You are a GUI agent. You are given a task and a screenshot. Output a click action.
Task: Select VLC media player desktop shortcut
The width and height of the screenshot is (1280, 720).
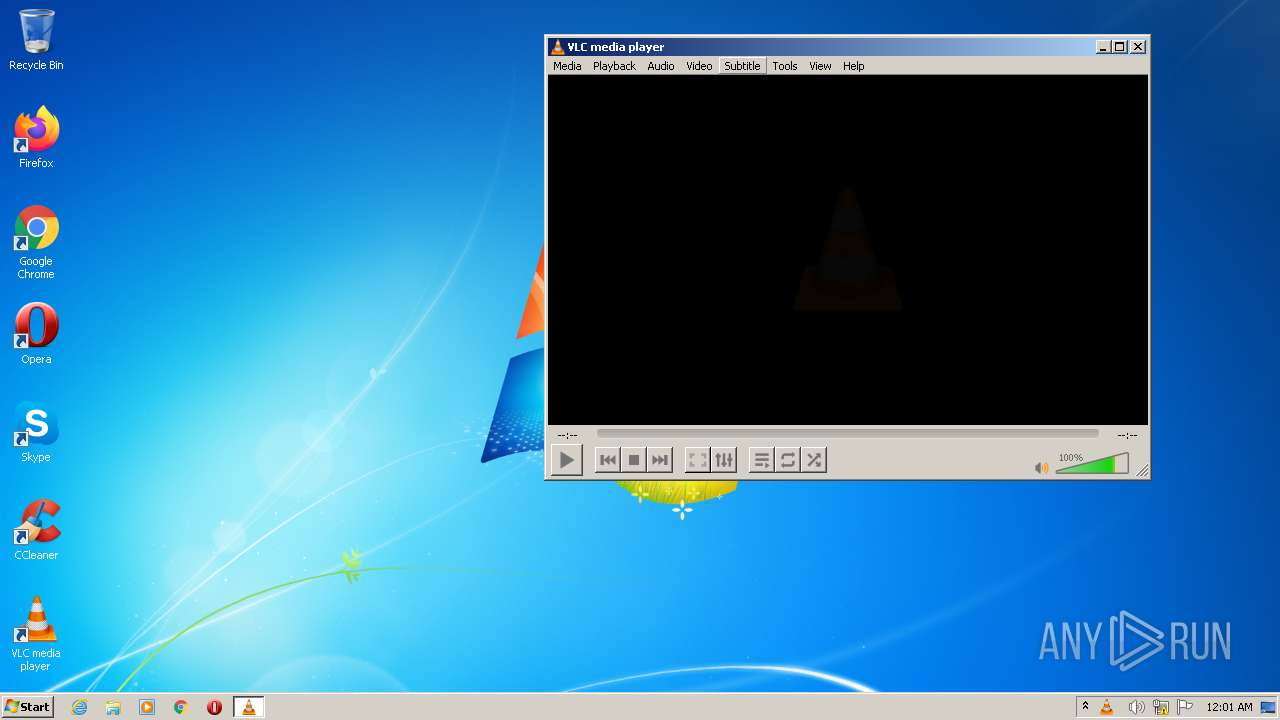coord(36,634)
